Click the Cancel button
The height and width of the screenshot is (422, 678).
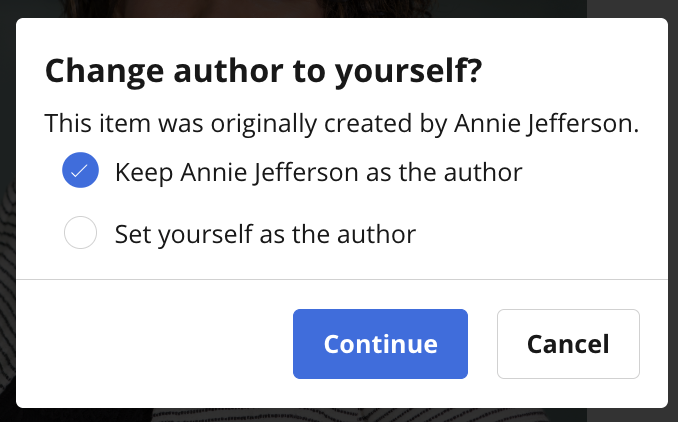point(568,344)
